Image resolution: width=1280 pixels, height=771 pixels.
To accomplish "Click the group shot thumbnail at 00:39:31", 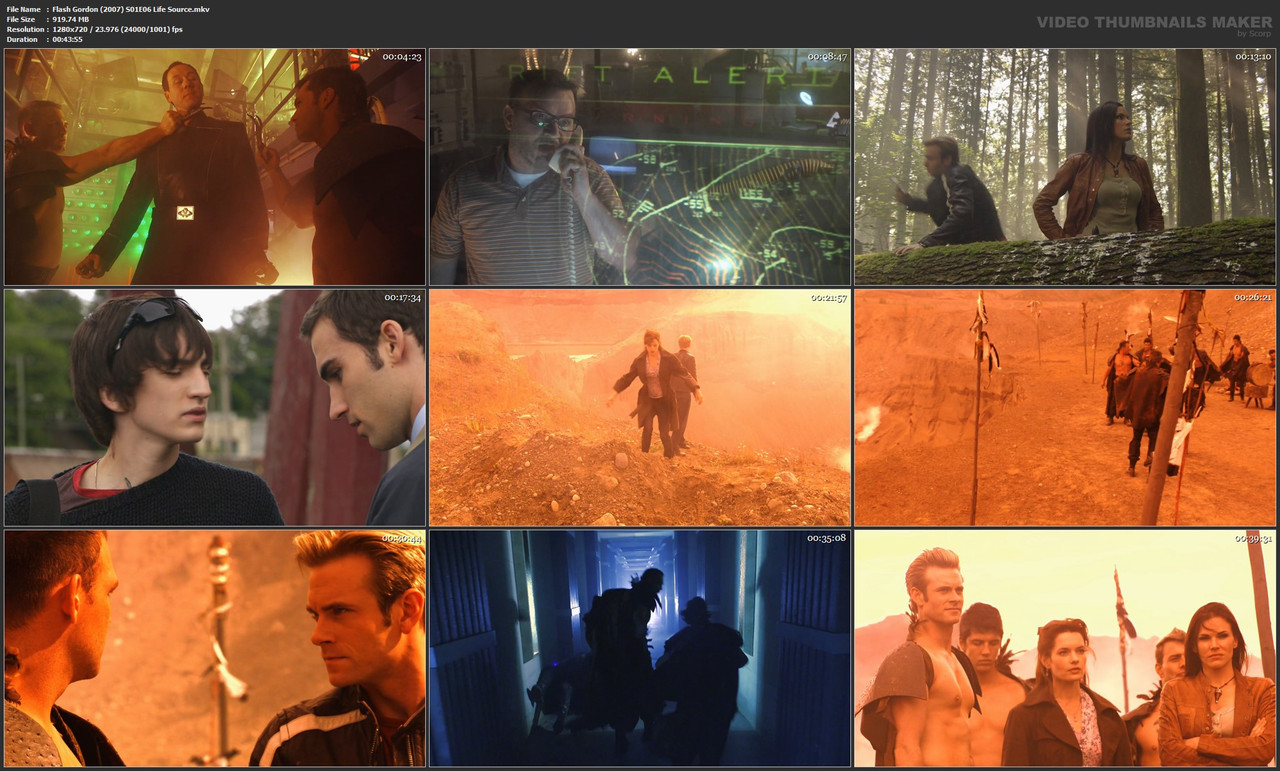I will [x=1065, y=649].
